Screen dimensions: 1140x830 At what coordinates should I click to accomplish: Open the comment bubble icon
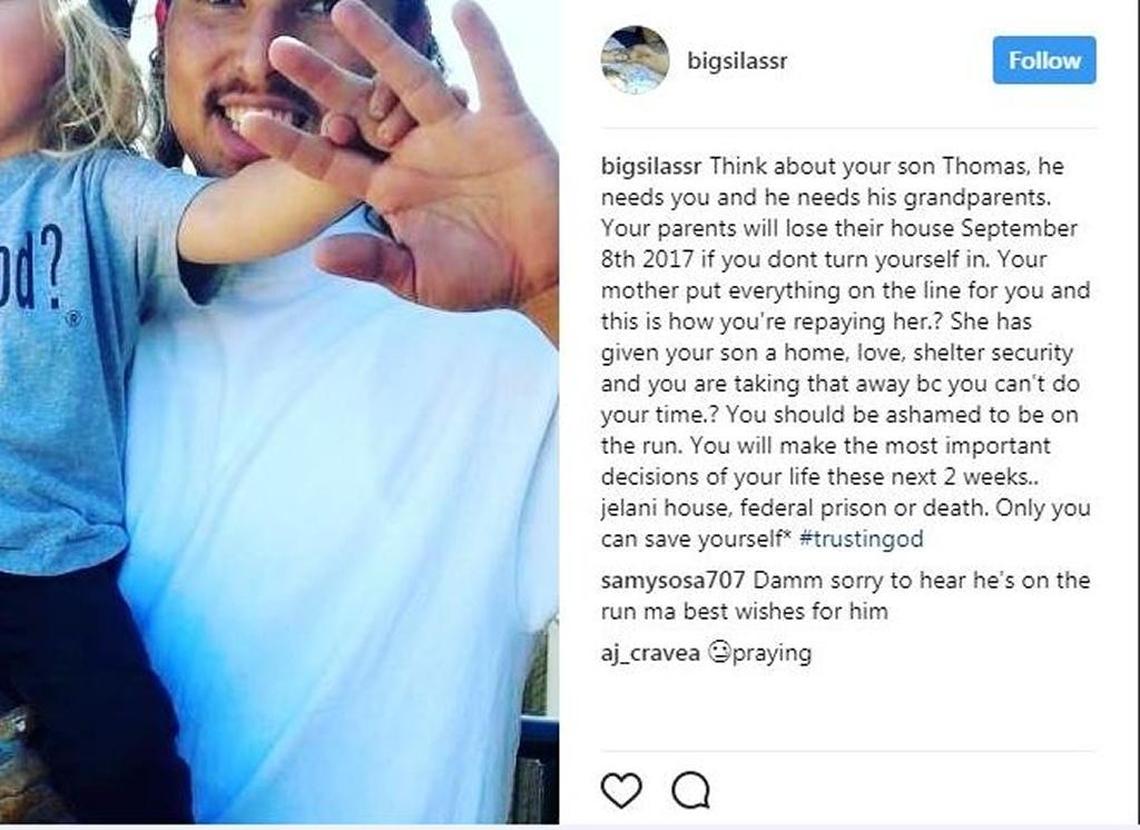pos(691,790)
